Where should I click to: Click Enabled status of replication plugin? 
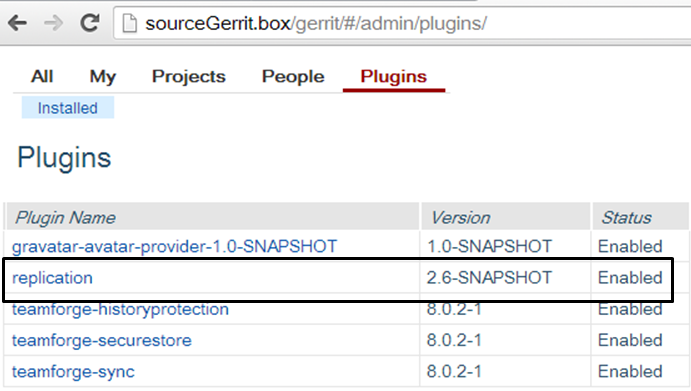pos(630,278)
